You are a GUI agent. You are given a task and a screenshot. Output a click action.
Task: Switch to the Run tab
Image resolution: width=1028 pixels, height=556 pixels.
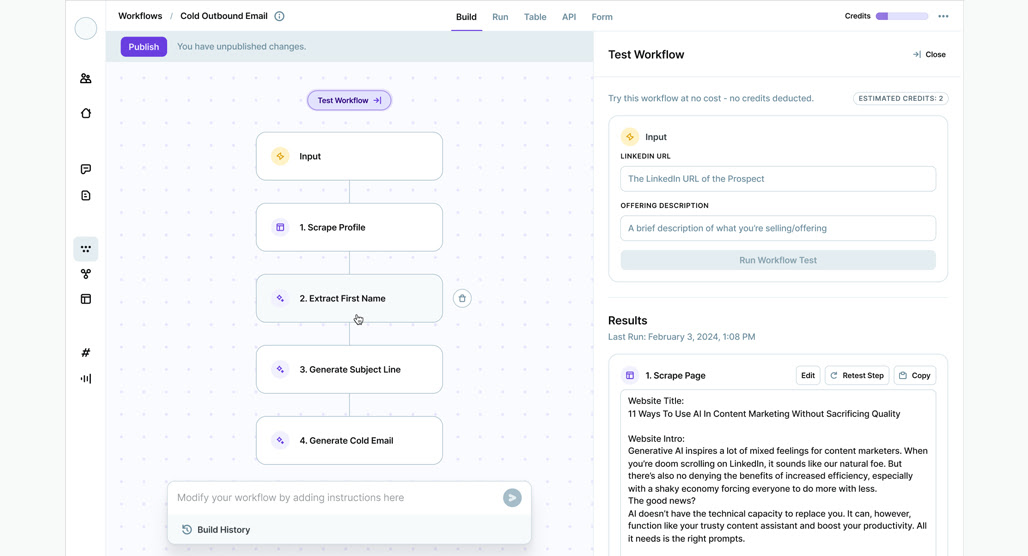point(500,17)
